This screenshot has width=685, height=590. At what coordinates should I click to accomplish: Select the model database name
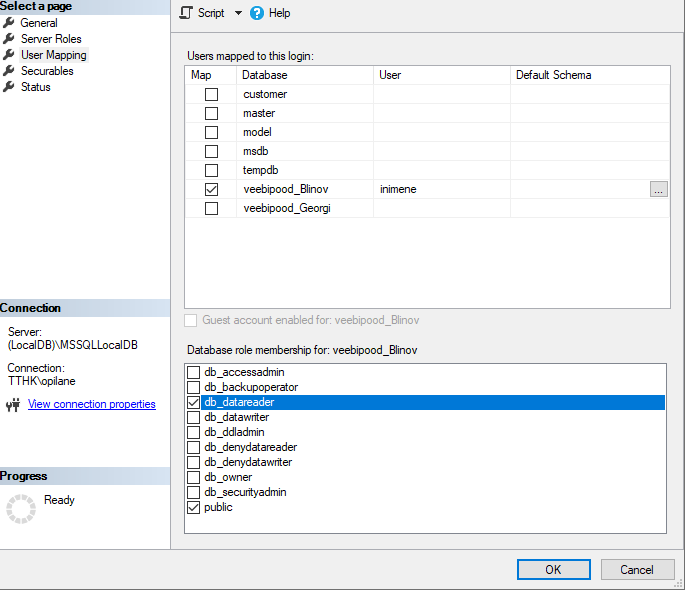257,132
